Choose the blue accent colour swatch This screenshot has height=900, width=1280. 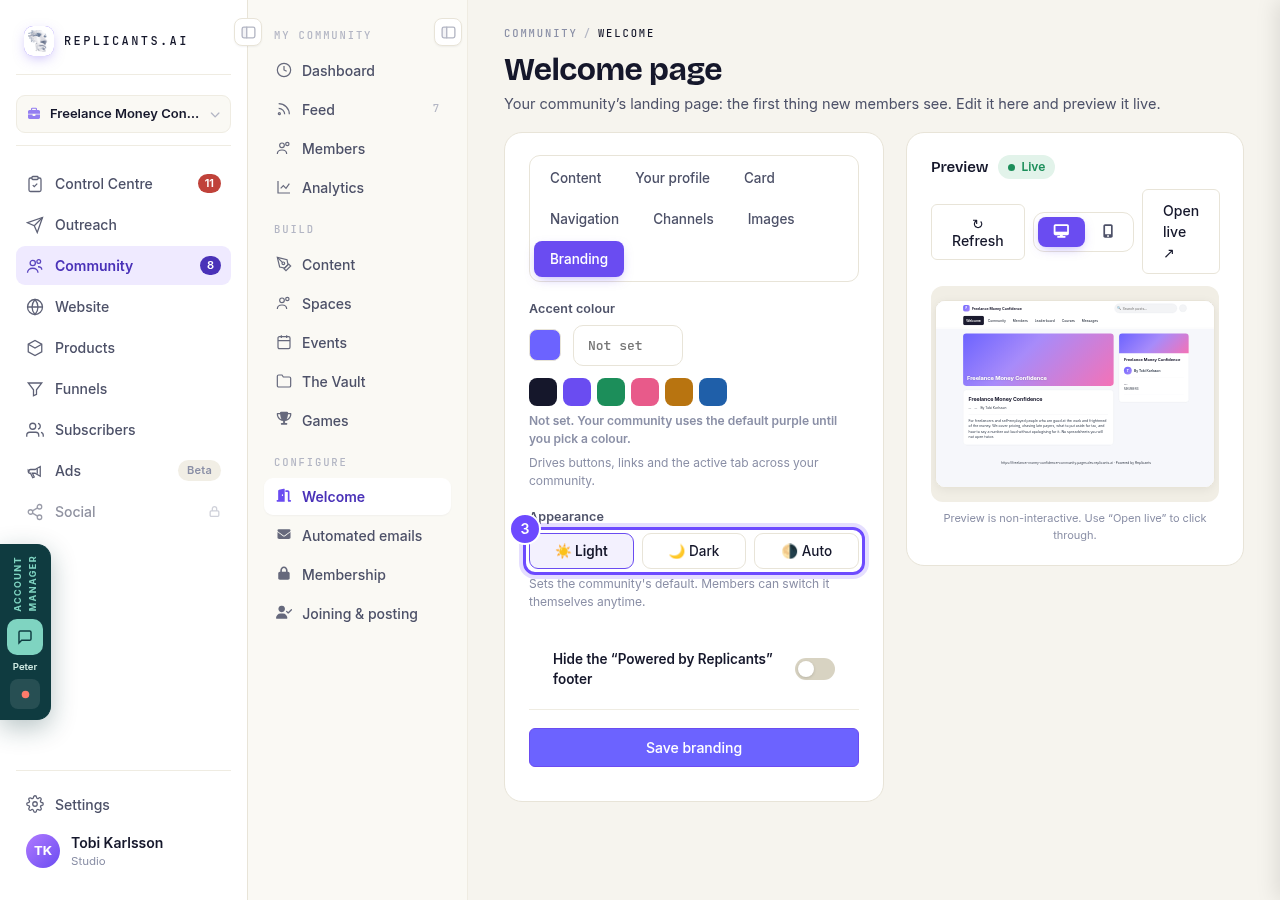coord(713,392)
